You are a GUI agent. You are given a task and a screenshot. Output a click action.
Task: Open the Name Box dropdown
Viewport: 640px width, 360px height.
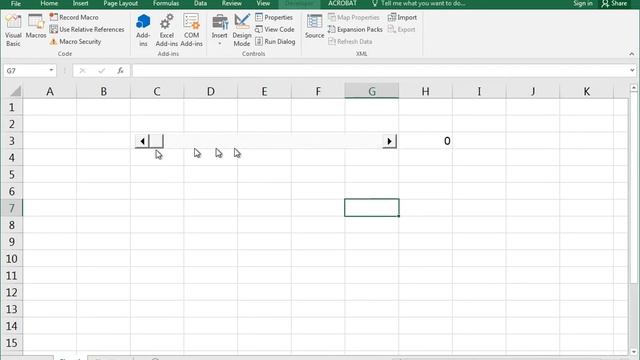coord(51,70)
